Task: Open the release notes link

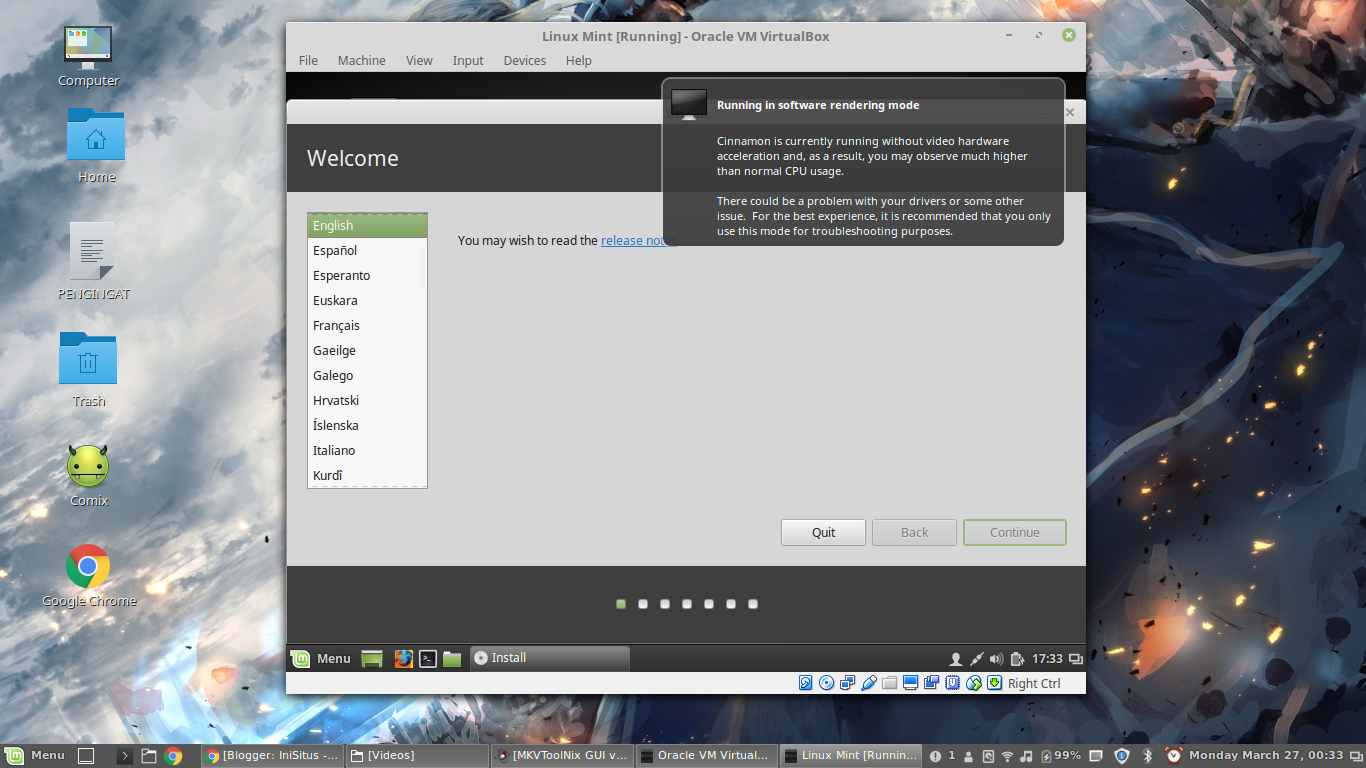Action: pyautogui.click(x=638, y=240)
